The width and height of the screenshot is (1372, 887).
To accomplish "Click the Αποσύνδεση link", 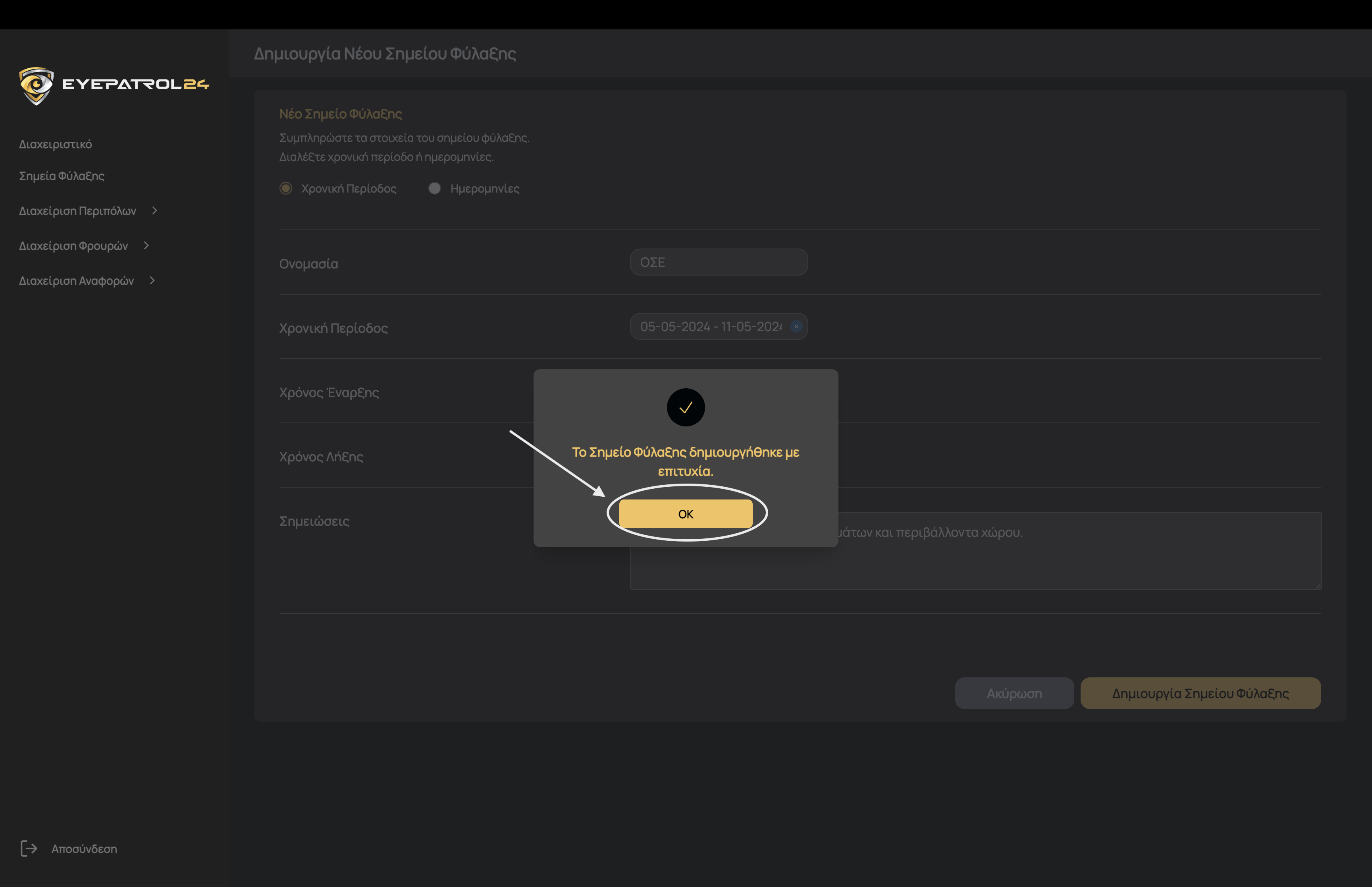I will [84, 848].
